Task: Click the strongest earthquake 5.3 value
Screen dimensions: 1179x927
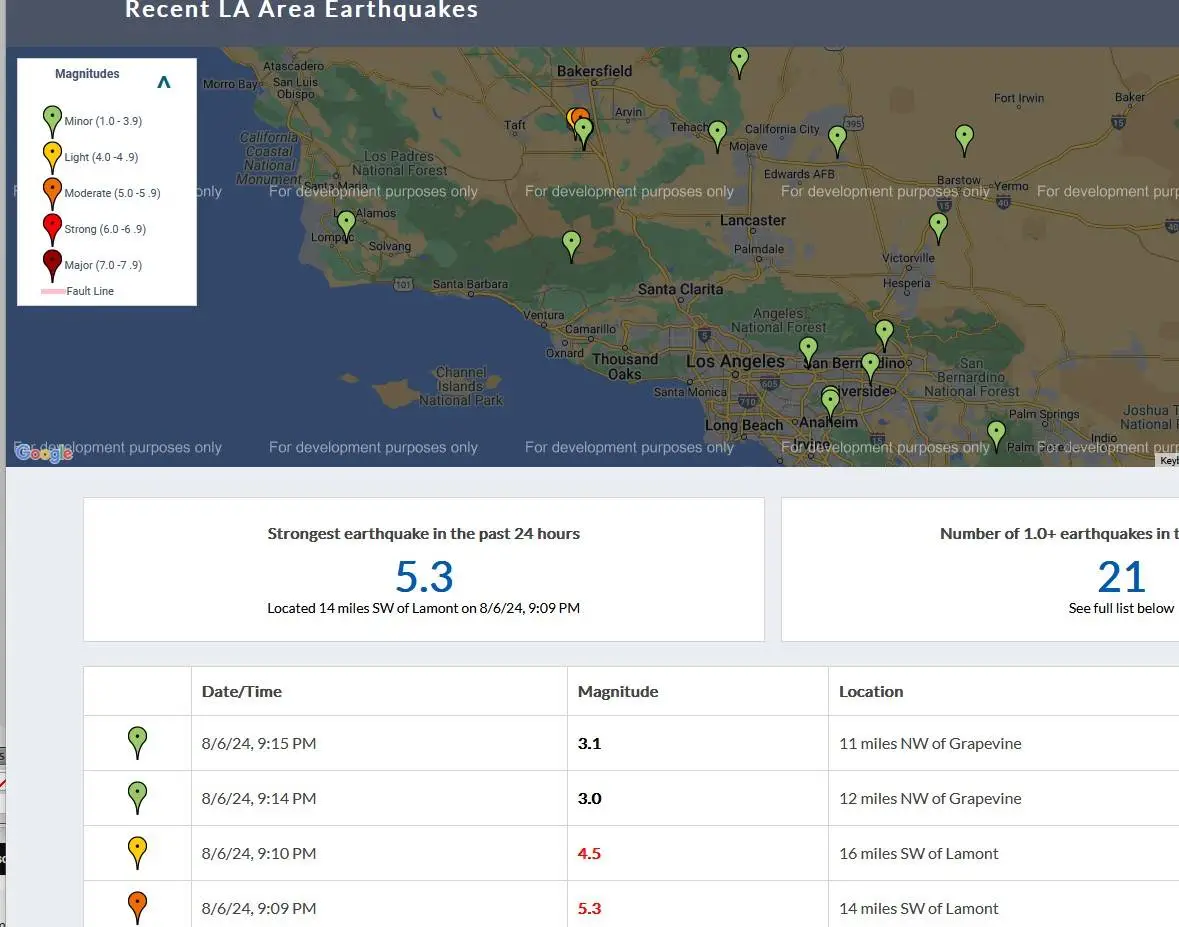Action: [424, 577]
